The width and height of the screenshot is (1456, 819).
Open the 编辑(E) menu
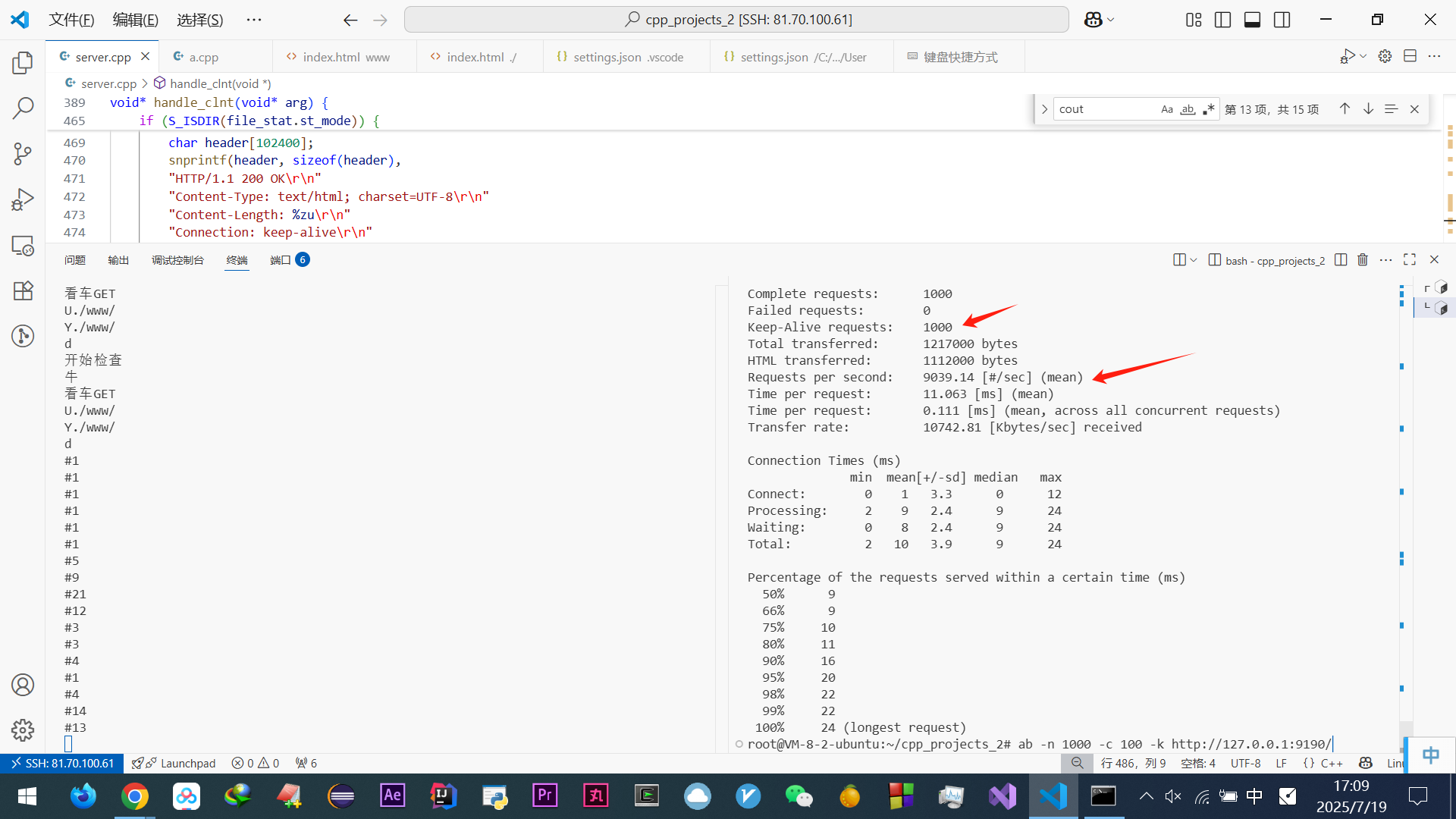point(135,20)
